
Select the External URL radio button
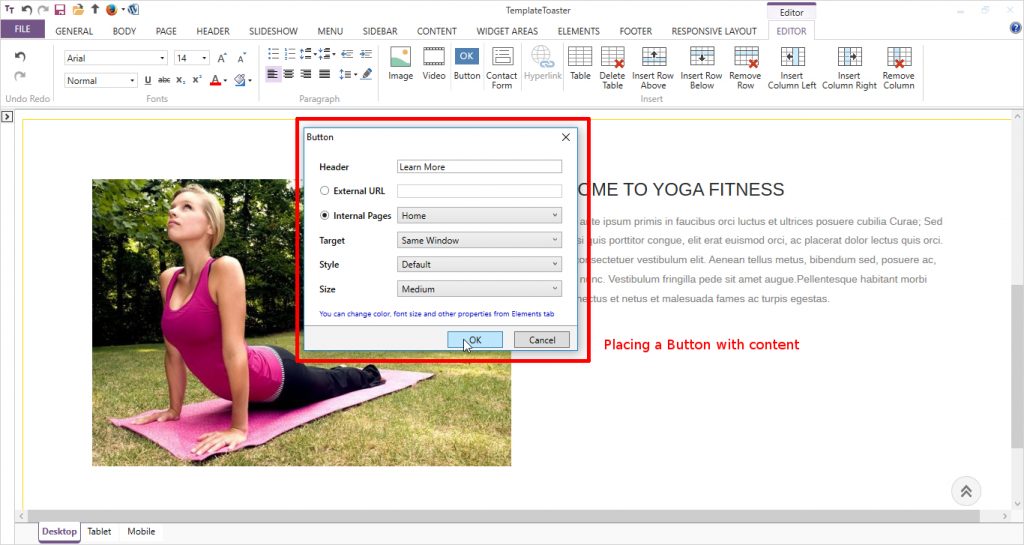[325, 191]
